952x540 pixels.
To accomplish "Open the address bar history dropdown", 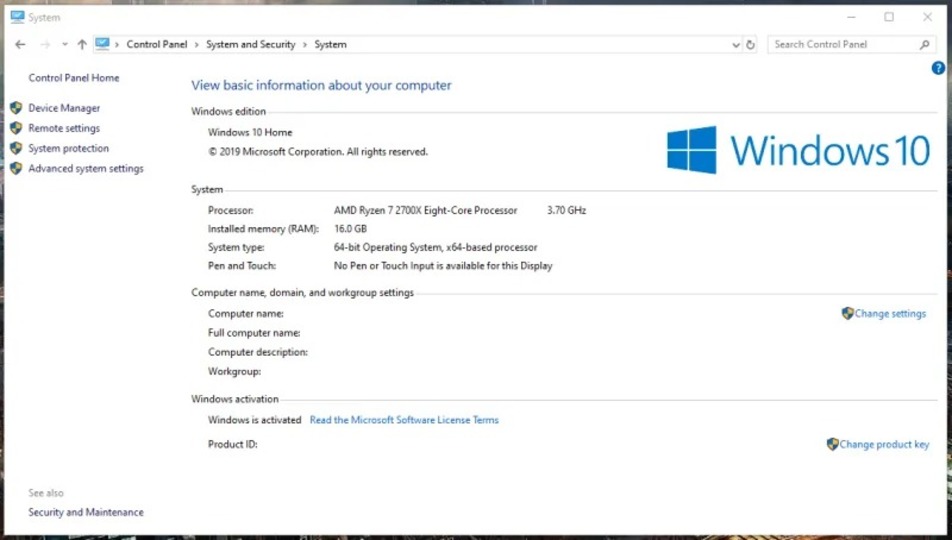I will (x=736, y=44).
